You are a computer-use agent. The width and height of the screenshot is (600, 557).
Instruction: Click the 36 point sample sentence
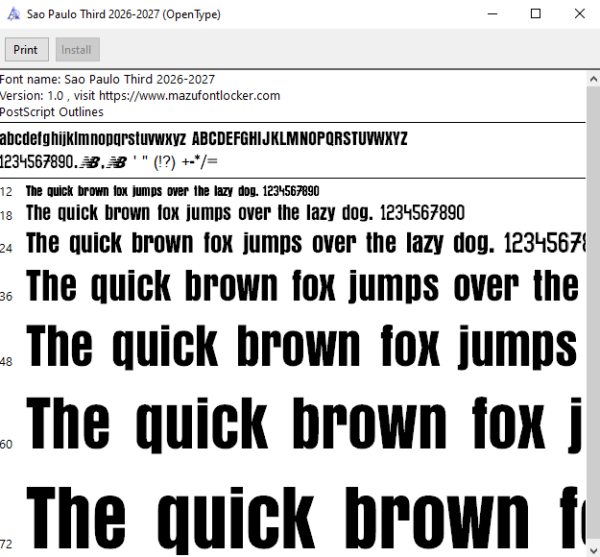tap(302, 286)
